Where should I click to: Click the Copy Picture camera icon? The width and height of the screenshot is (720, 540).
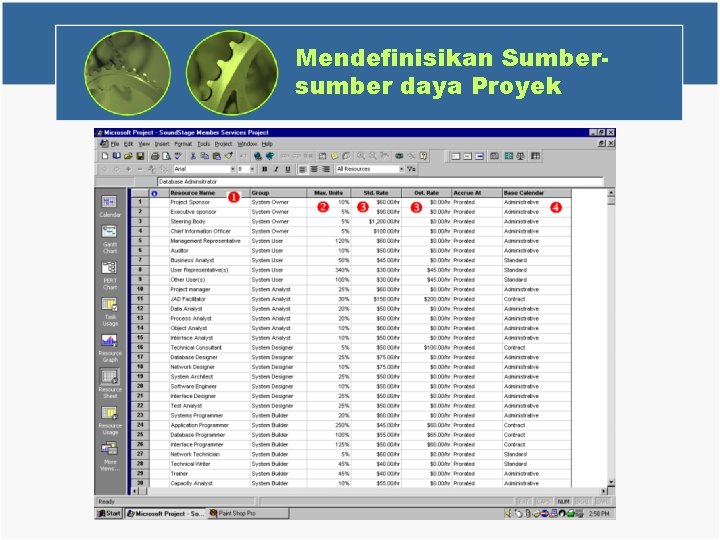[x=399, y=157]
